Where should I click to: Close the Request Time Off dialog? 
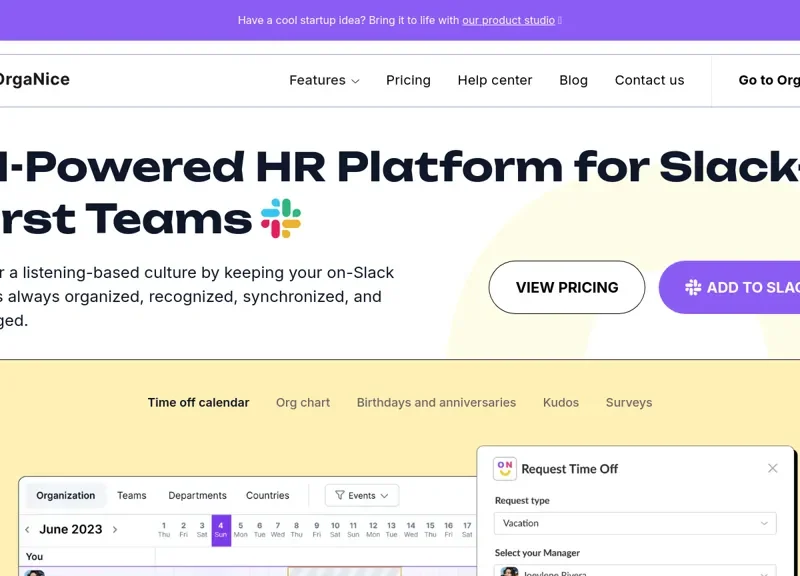click(x=772, y=468)
